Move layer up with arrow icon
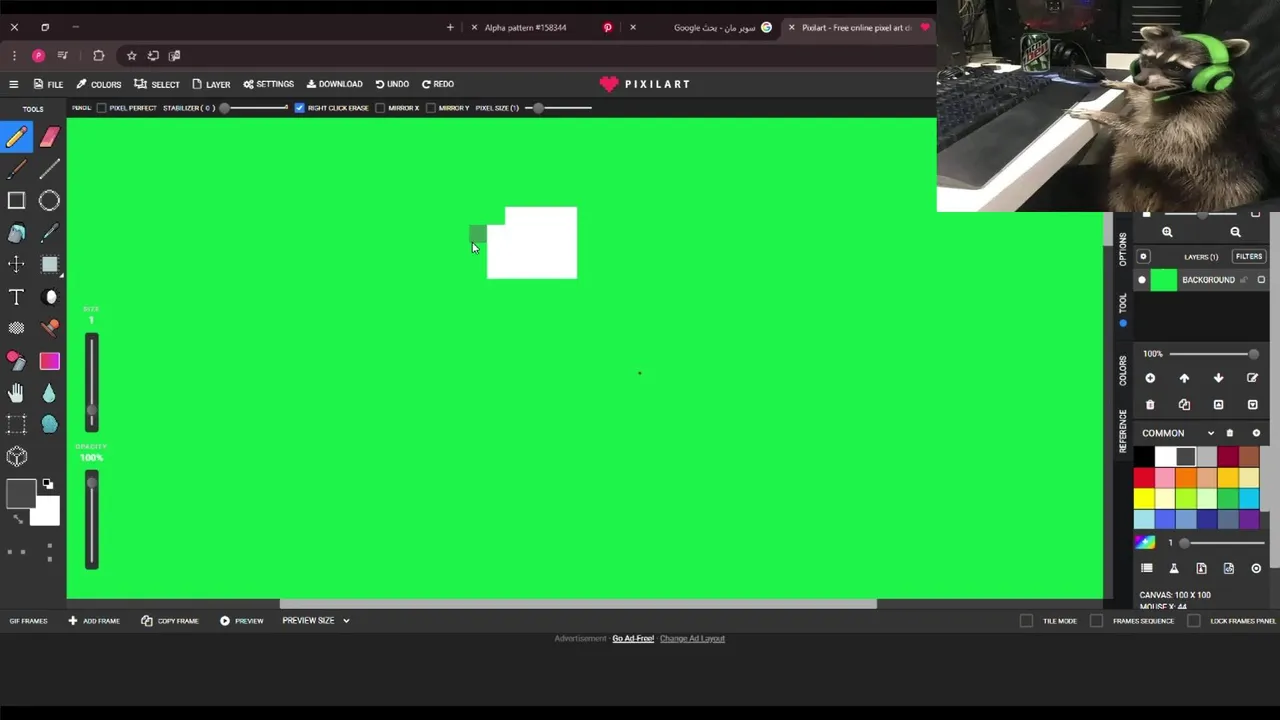The width and height of the screenshot is (1280, 720). click(1184, 378)
